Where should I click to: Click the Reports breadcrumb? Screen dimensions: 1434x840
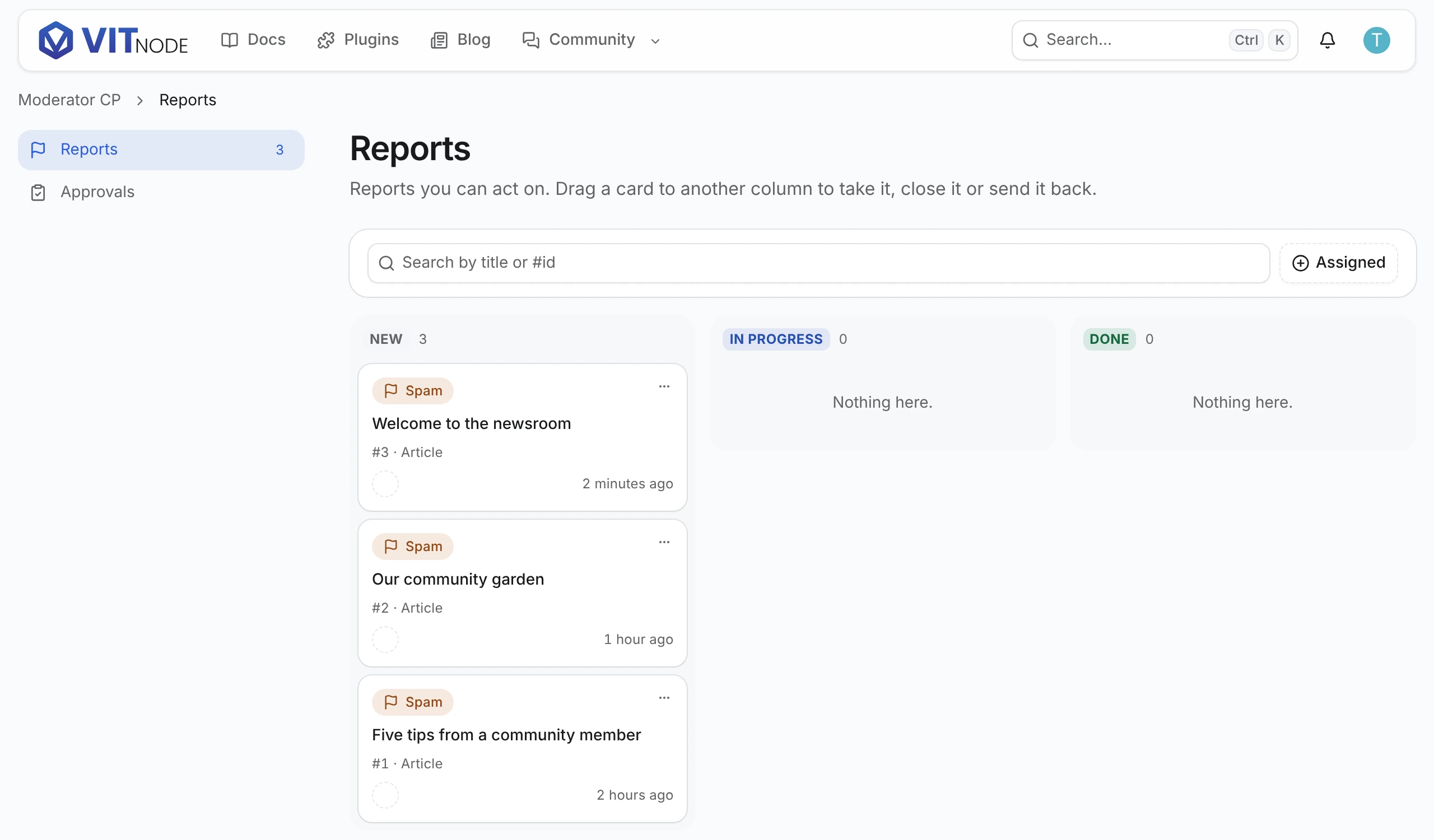click(x=188, y=100)
